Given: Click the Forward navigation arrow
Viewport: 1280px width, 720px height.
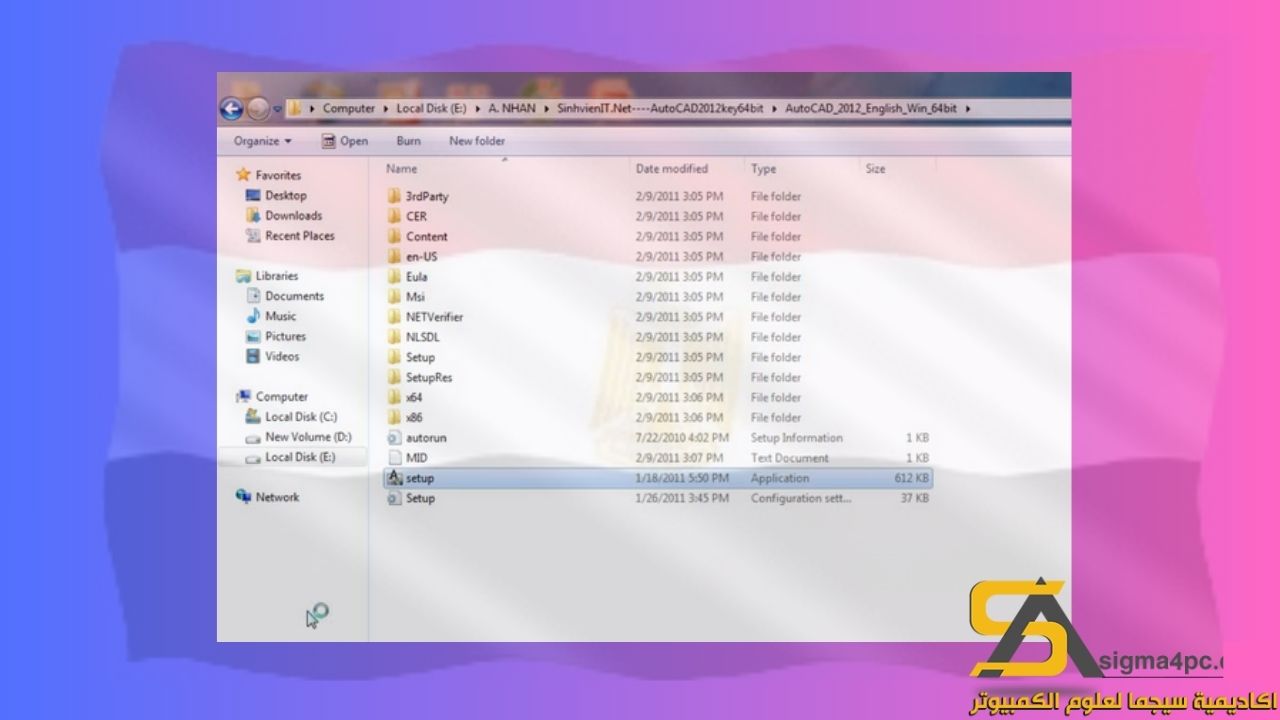Looking at the screenshot, I should pyautogui.click(x=258, y=108).
